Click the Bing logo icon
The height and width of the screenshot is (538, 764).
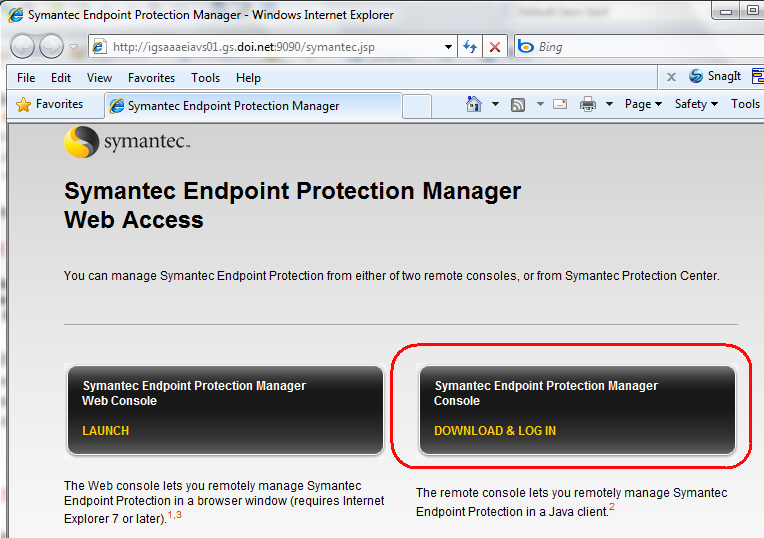tap(525, 47)
